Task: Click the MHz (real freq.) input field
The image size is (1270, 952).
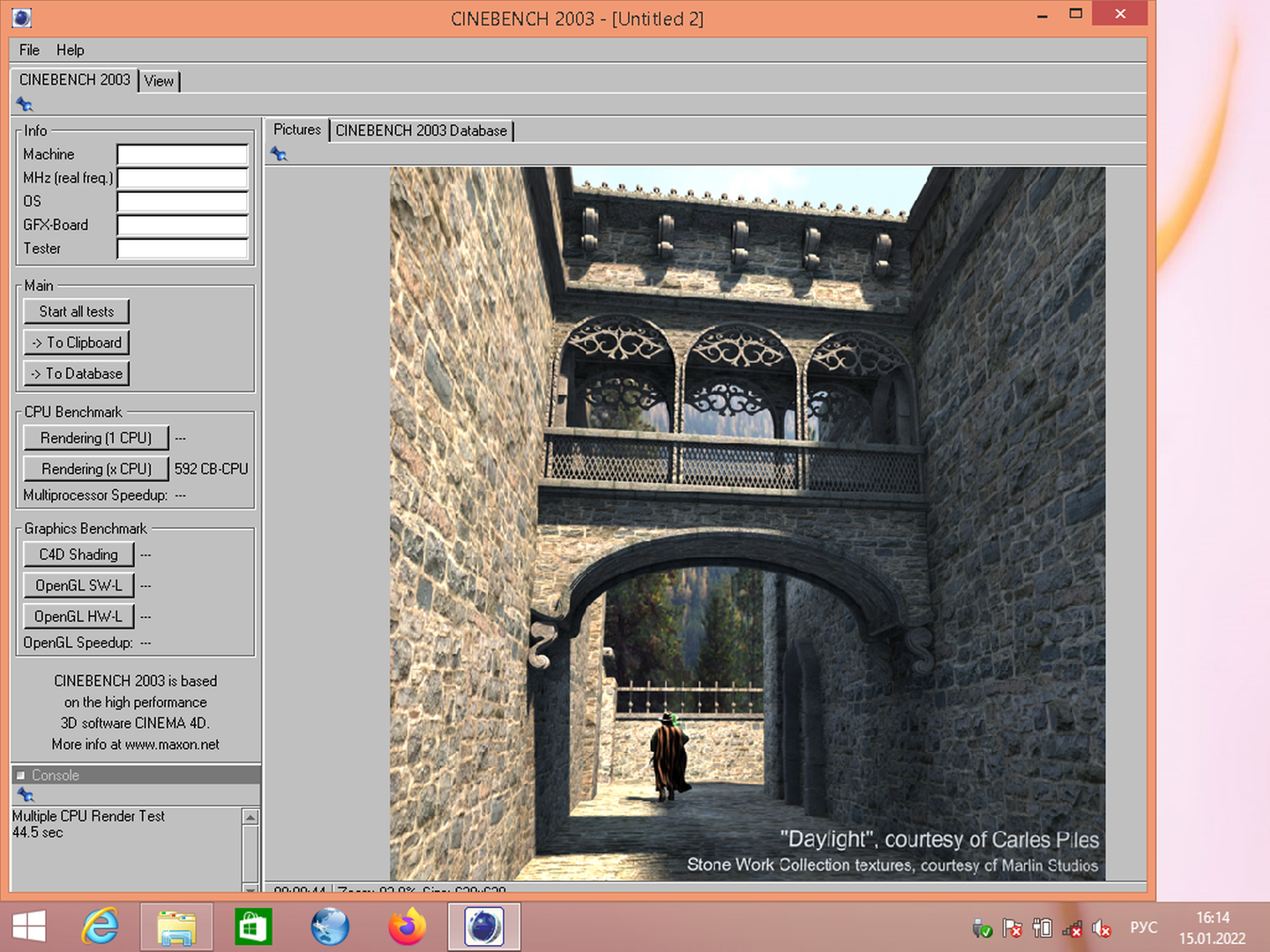Action: (183, 178)
